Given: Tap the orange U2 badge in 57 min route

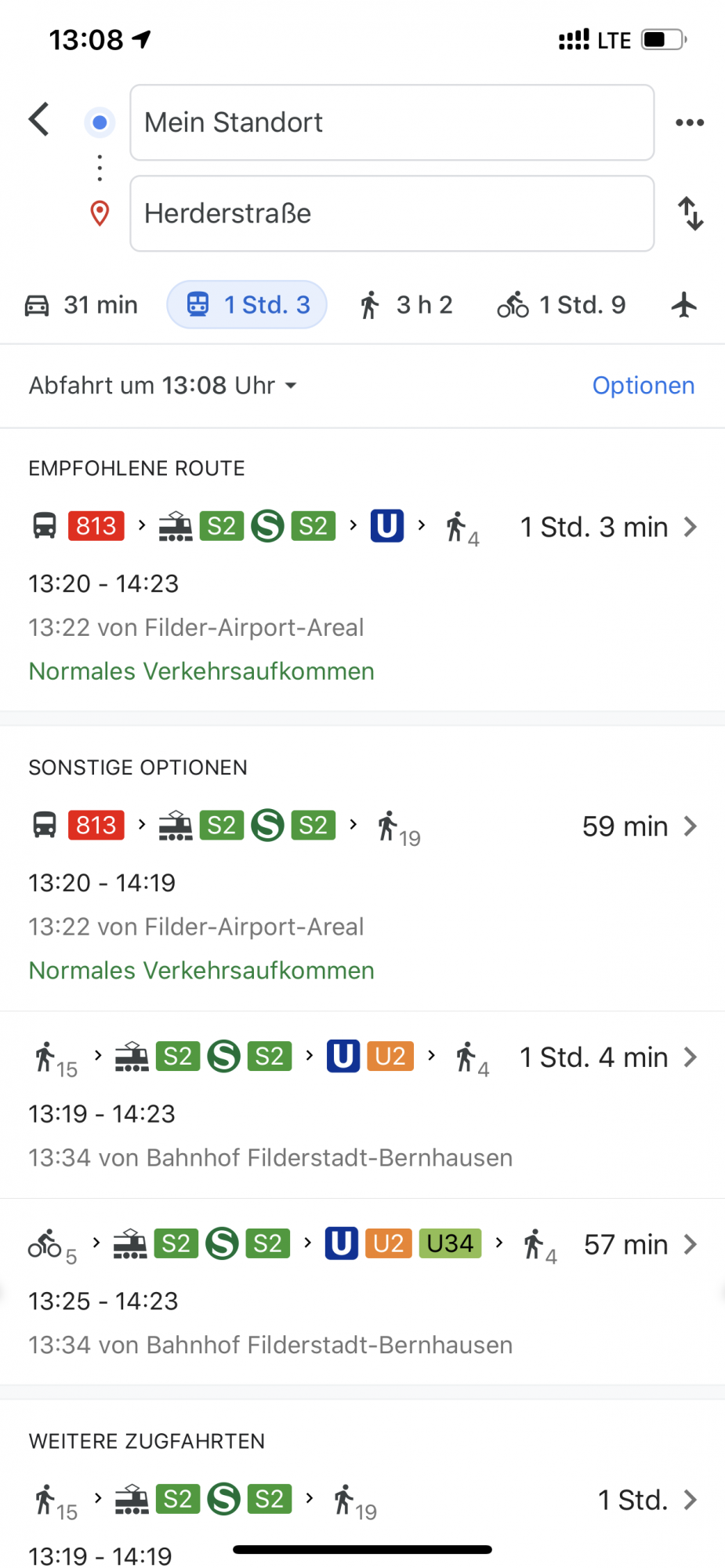Looking at the screenshot, I should 389,1244.
